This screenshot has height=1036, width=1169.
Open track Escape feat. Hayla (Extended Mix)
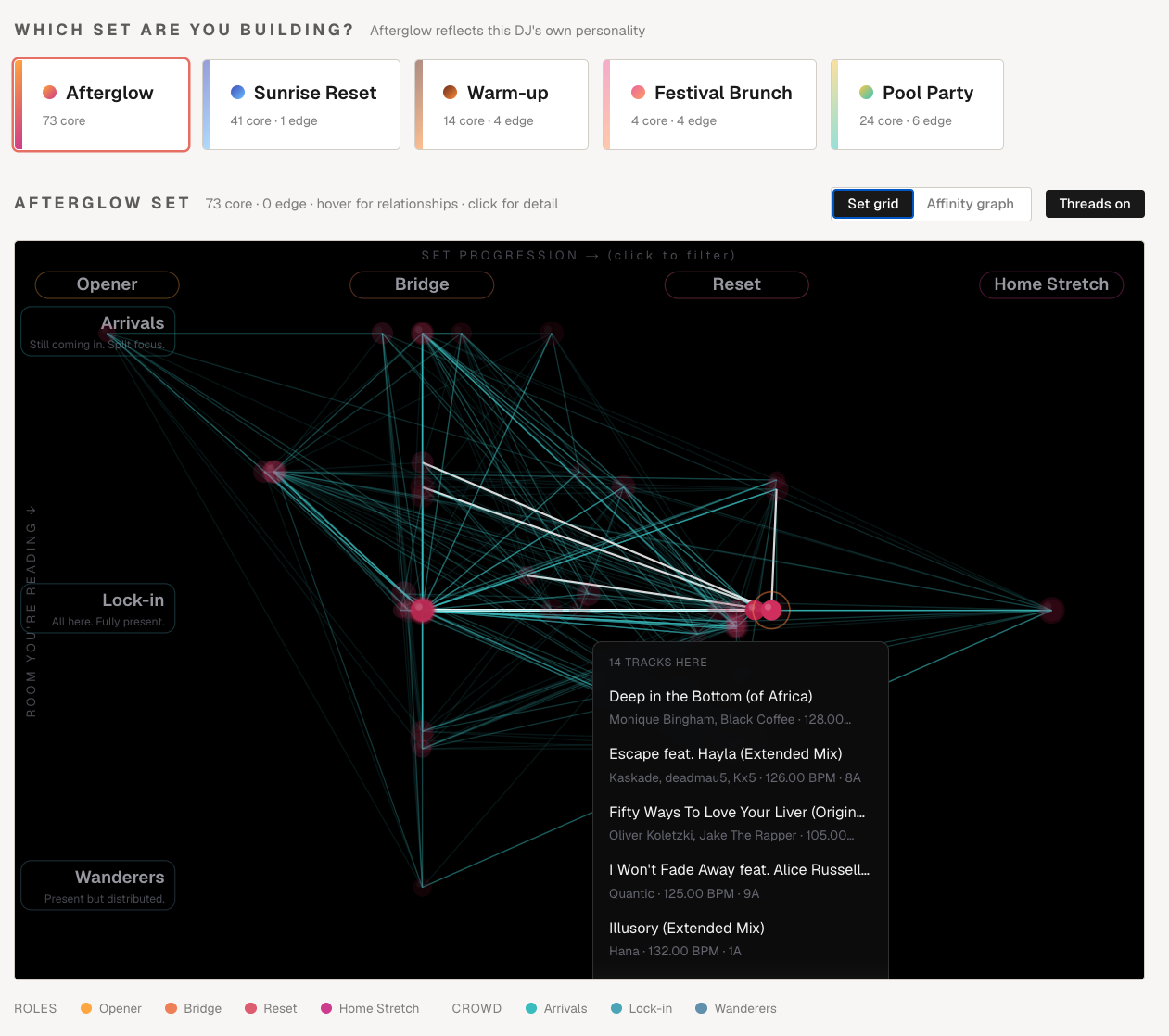pos(740,765)
